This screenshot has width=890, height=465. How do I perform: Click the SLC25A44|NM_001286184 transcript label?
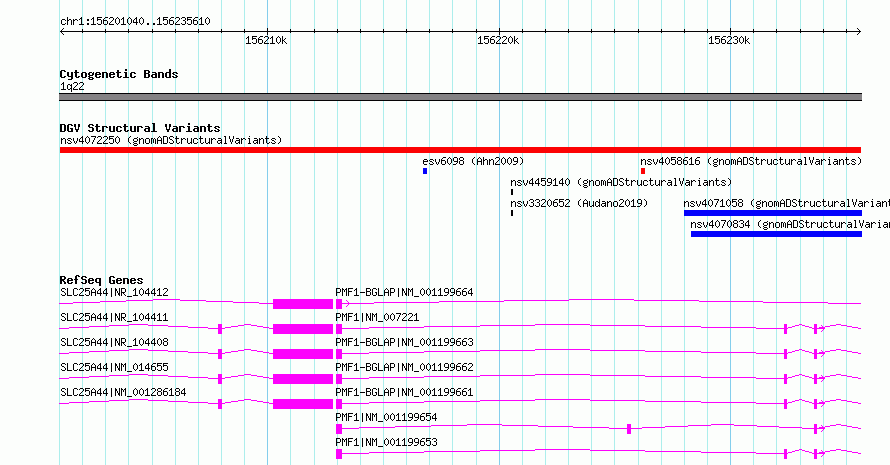[x=123, y=392]
